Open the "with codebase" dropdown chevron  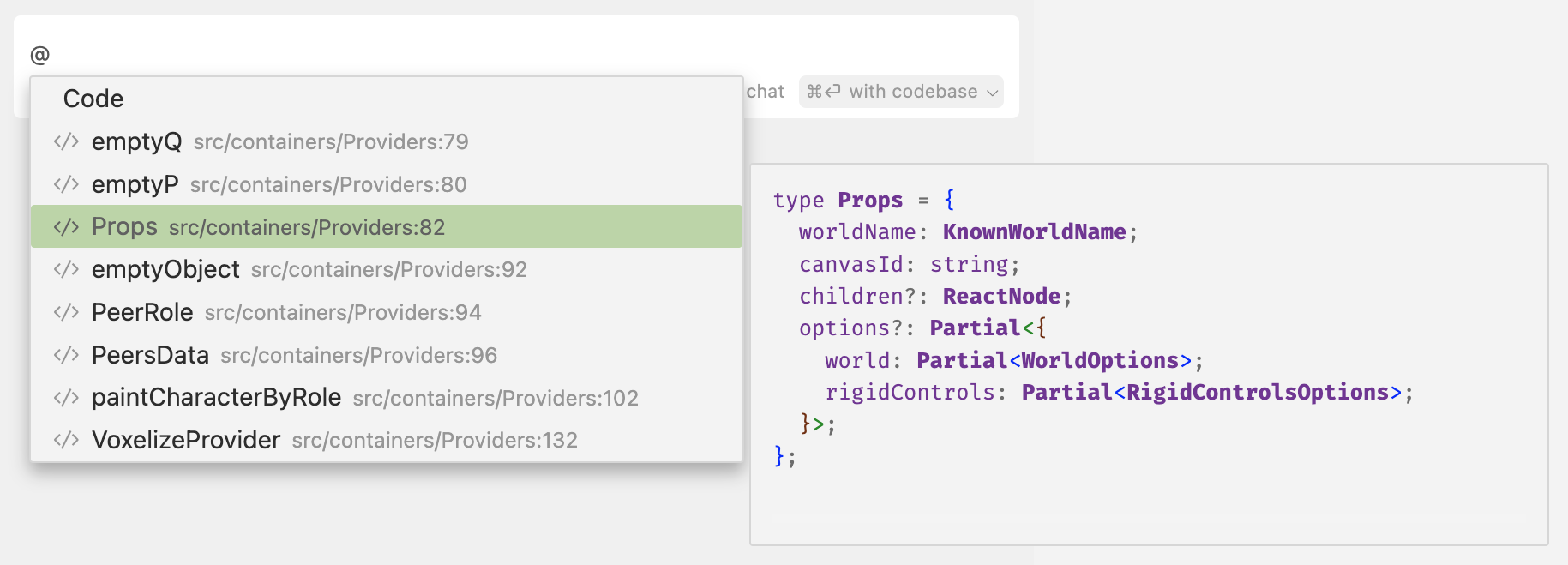point(993,93)
